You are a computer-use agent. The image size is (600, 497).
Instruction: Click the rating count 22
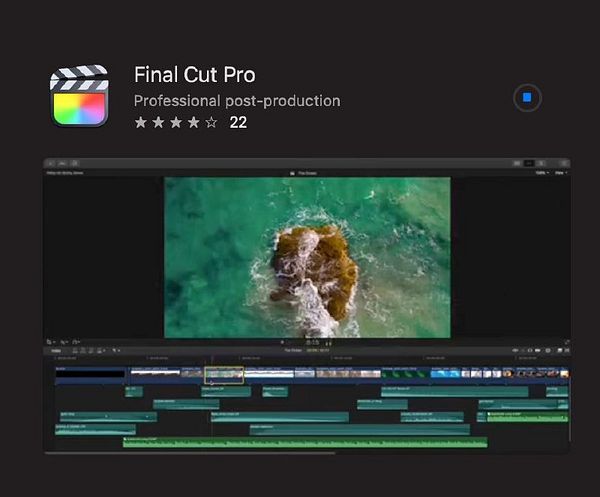[x=238, y=123]
